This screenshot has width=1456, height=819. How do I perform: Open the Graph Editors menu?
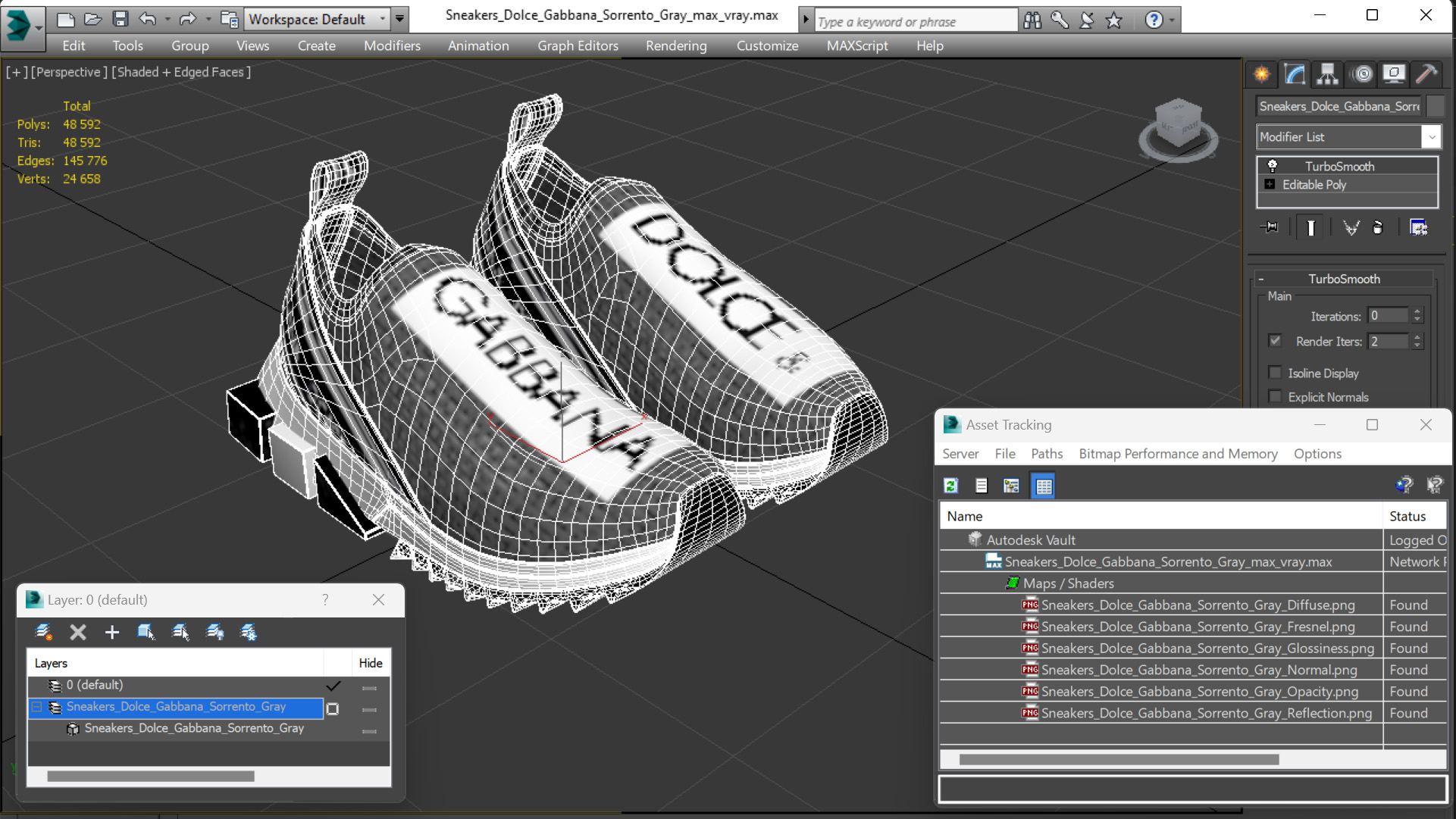pyautogui.click(x=578, y=45)
